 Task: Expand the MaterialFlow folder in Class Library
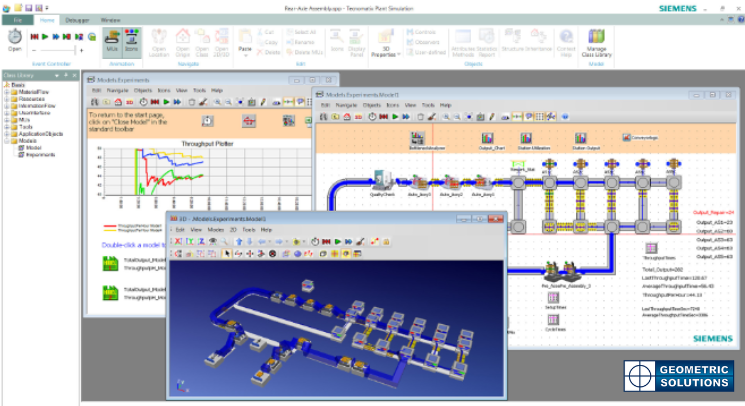[7, 92]
